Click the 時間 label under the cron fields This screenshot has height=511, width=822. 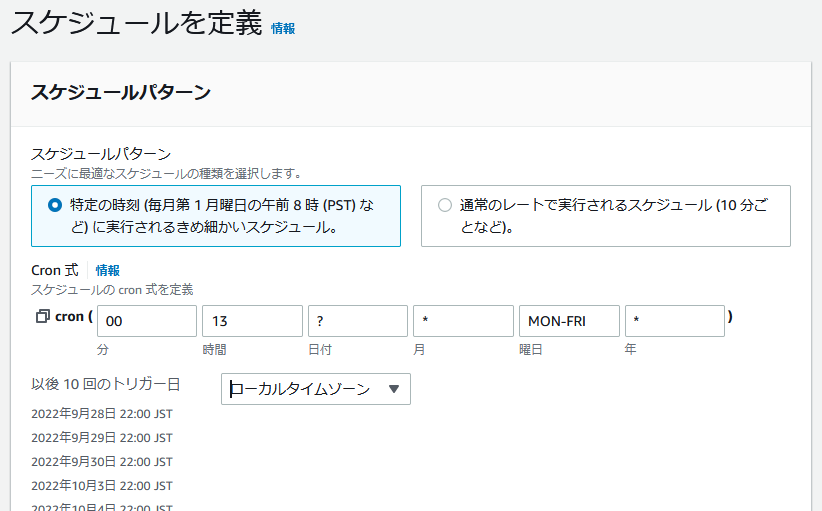[x=215, y=350]
